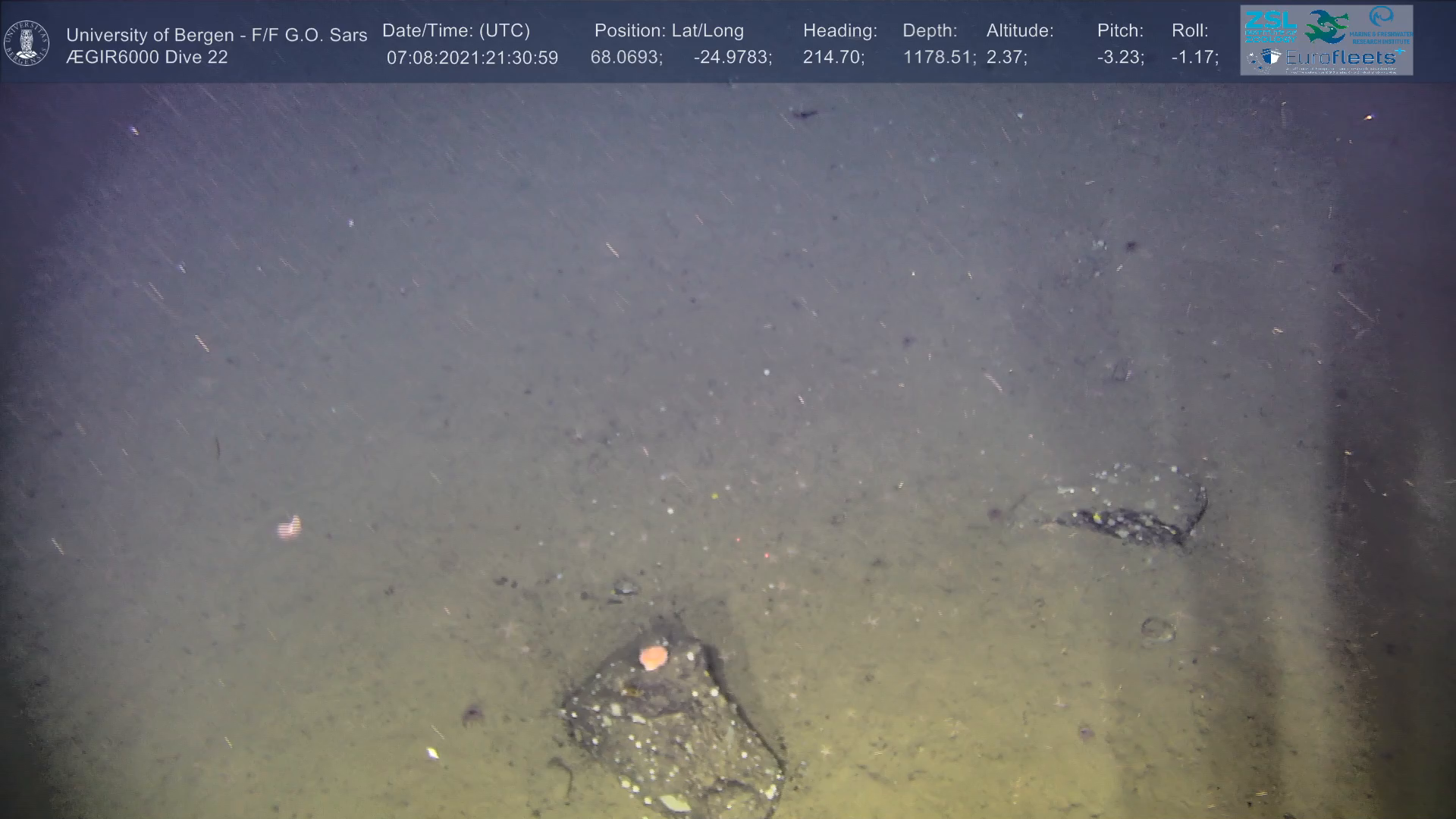Screen dimensions: 1456x819
Task: Click the University of Bergen vessel title
Action: click(x=216, y=35)
